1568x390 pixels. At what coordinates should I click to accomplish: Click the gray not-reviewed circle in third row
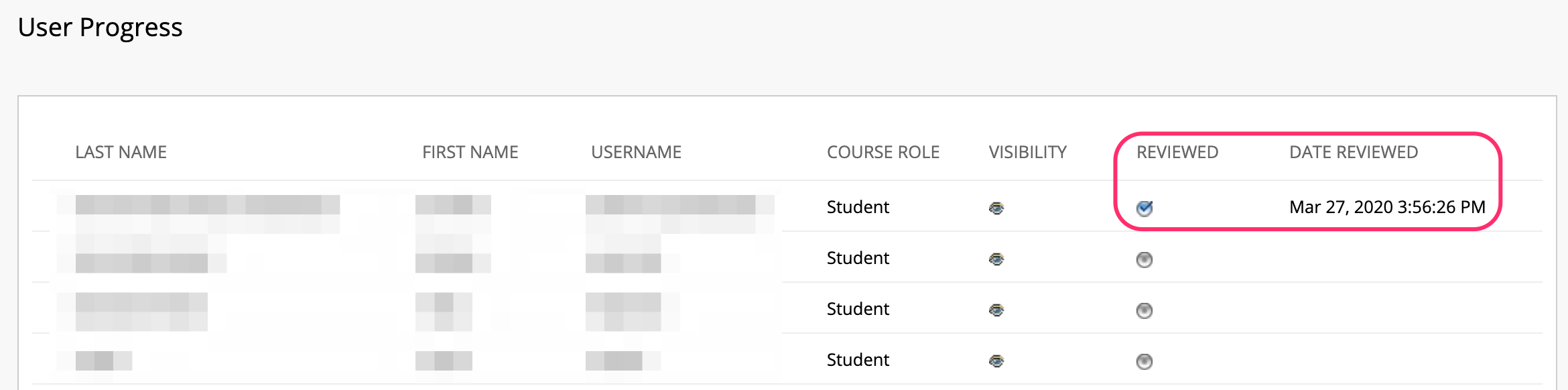pyautogui.click(x=1145, y=310)
